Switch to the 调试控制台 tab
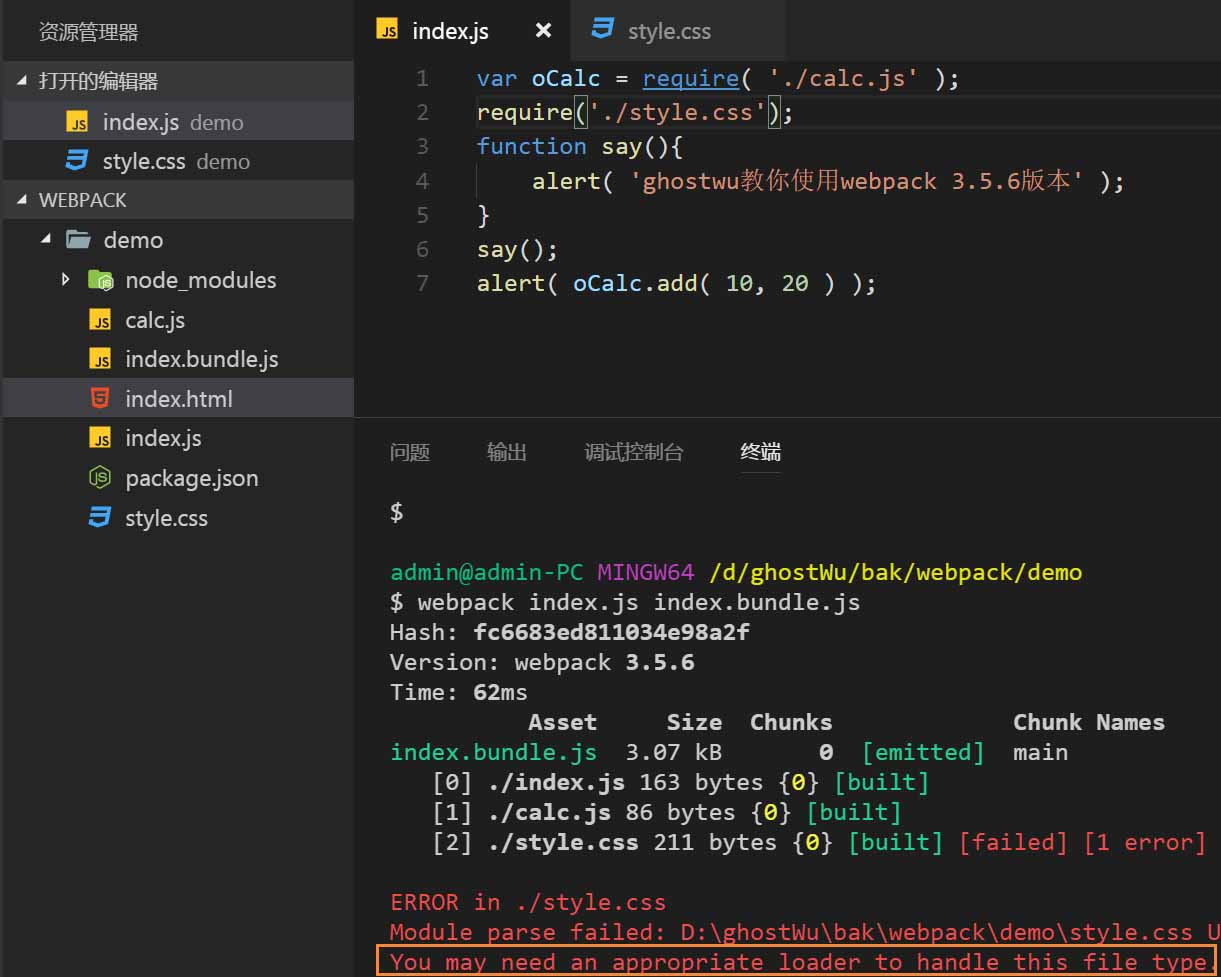This screenshot has width=1221, height=977. 634,452
